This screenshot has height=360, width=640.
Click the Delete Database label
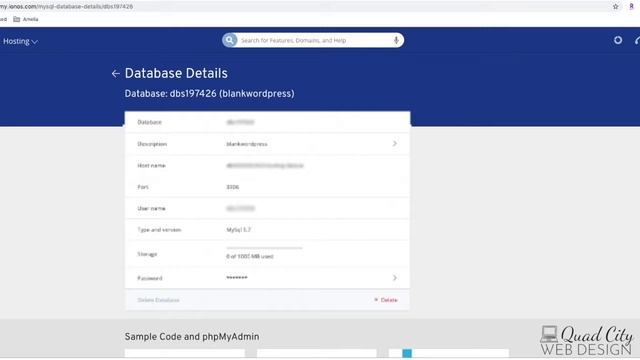(x=158, y=300)
